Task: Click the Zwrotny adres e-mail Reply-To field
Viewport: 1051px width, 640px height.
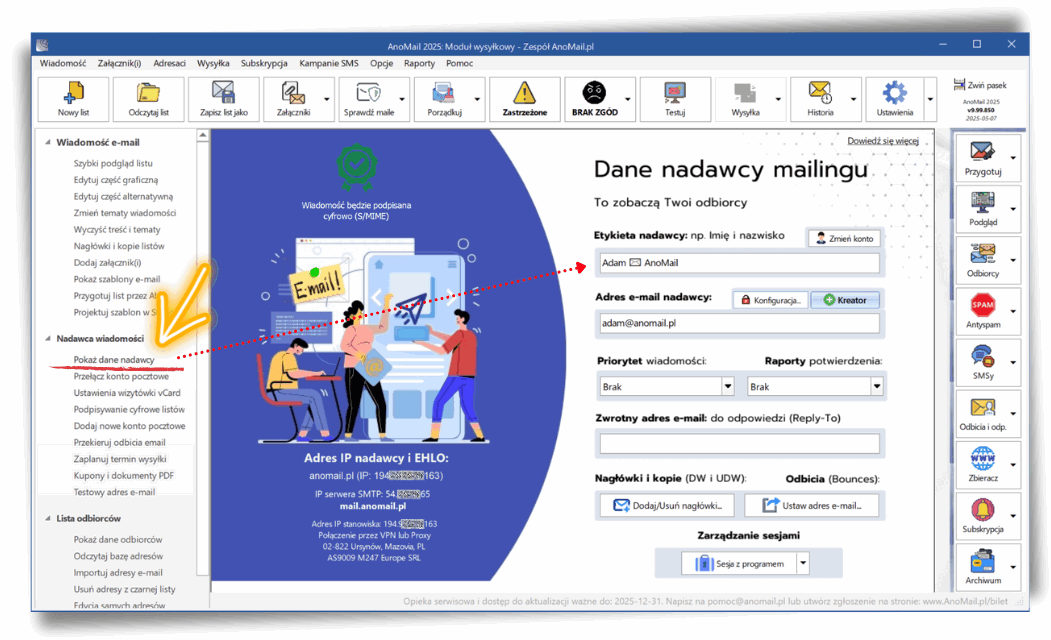Action: click(x=739, y=444)
